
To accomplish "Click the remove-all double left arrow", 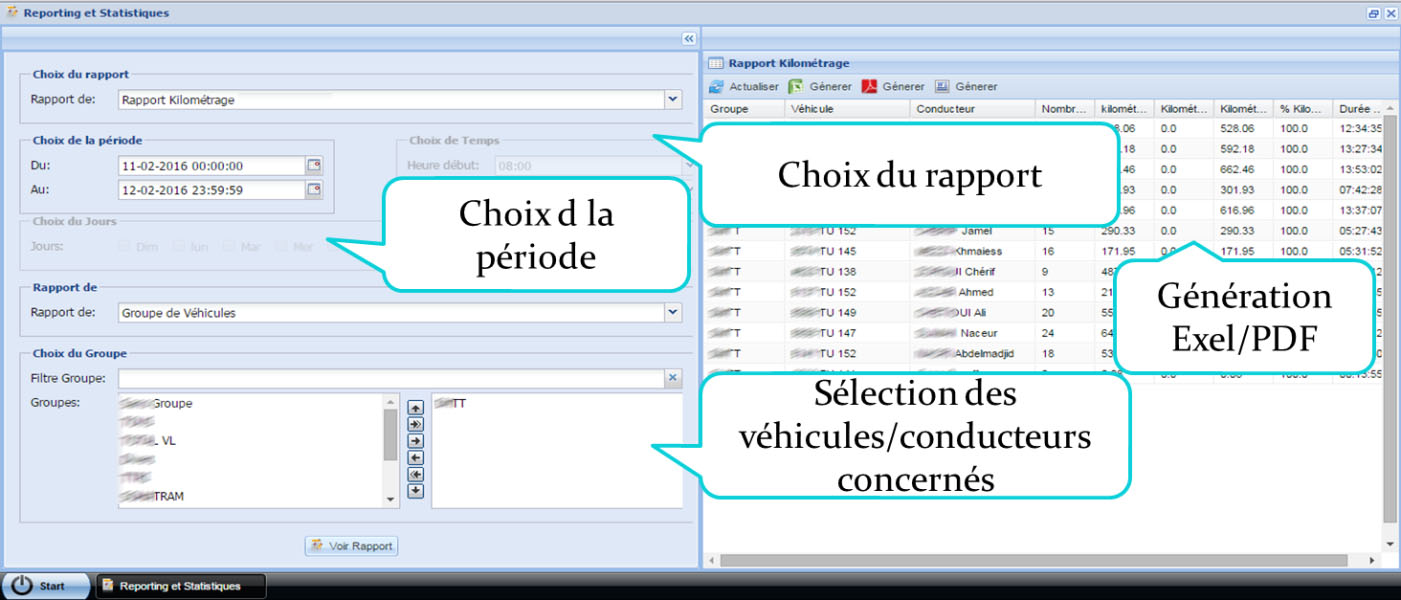I will coord(416,474).
